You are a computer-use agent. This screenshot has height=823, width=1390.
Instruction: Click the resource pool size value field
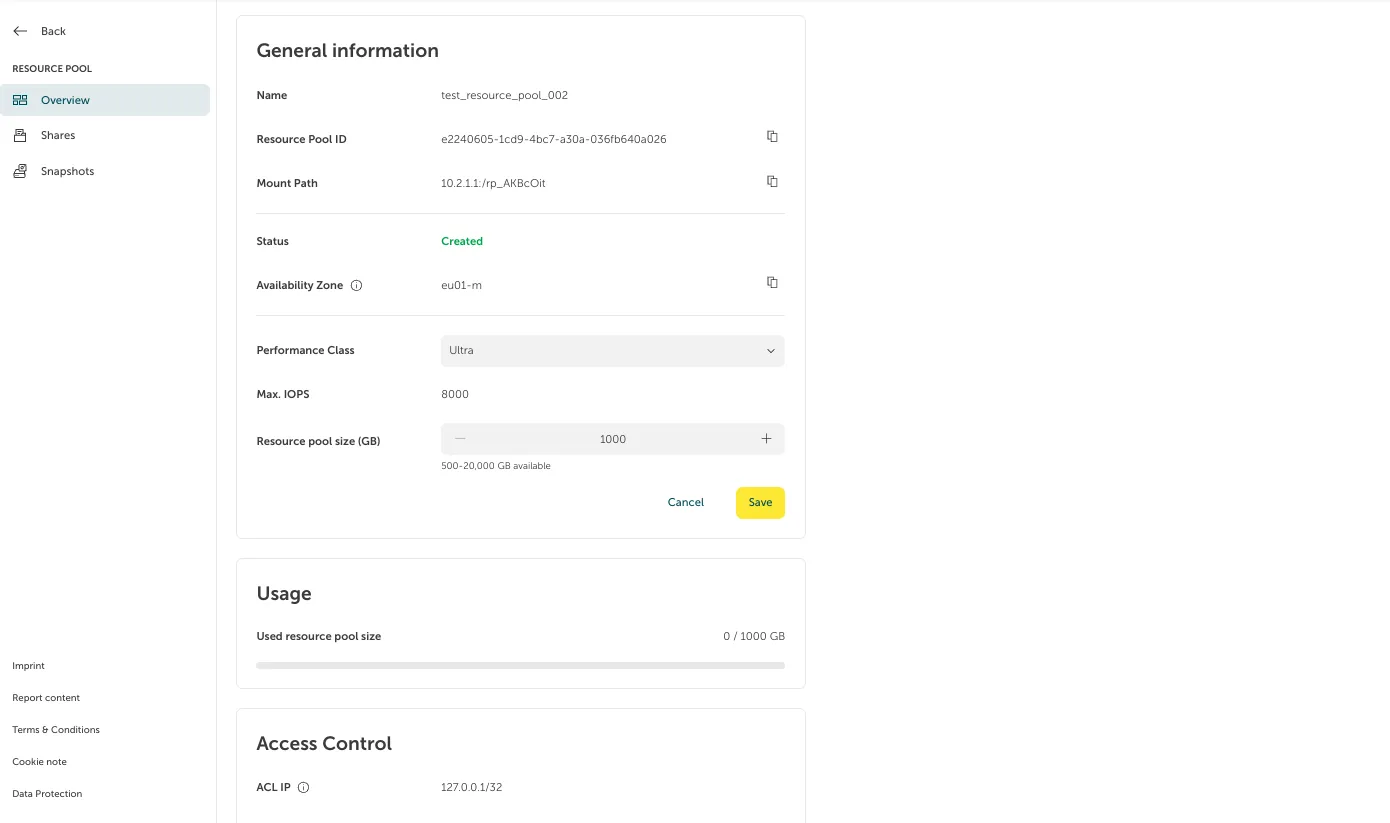612,439
